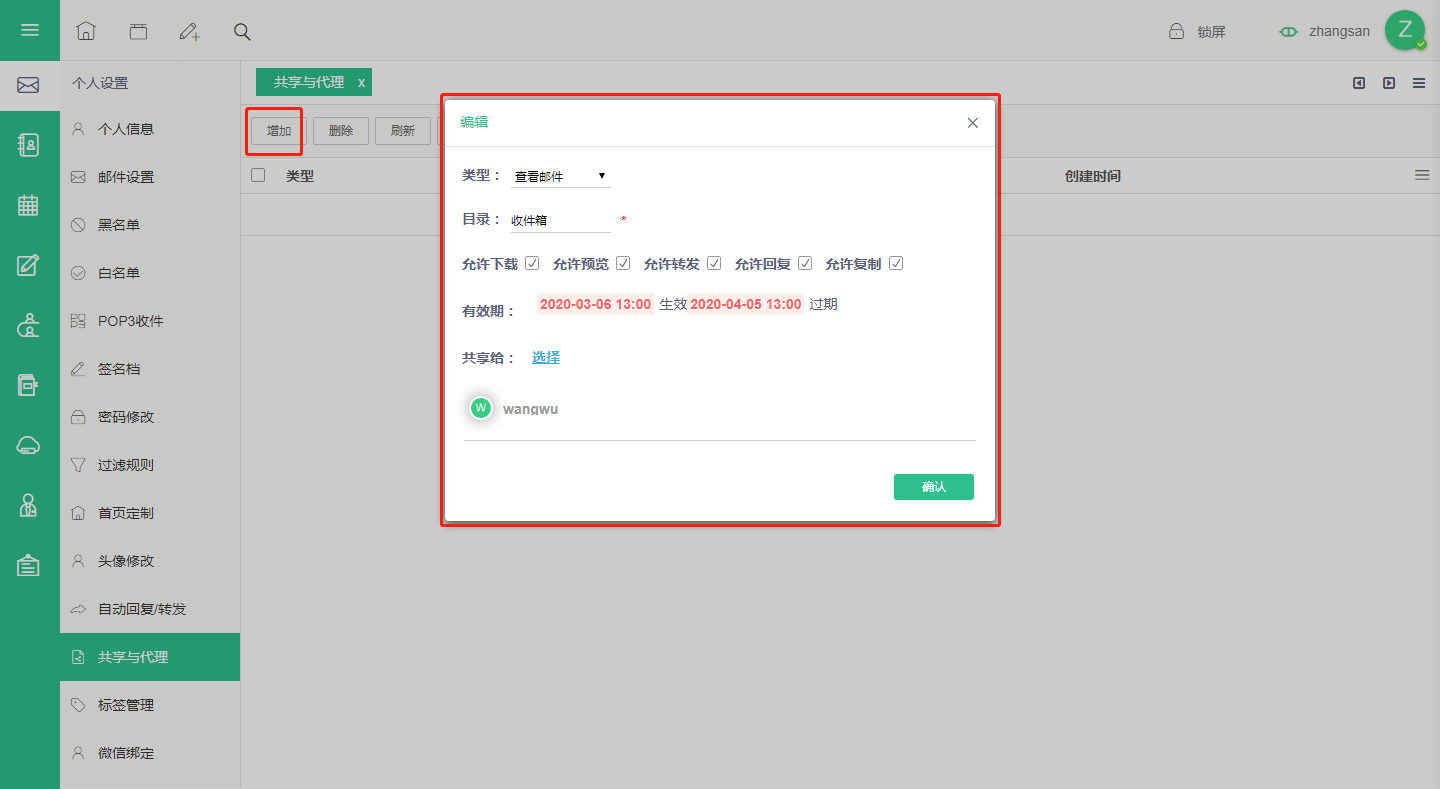Toggle 允许预览 checkbox
Viewport: 1440px width, 789px height.
pyautogui.click(x=623, y=263)
